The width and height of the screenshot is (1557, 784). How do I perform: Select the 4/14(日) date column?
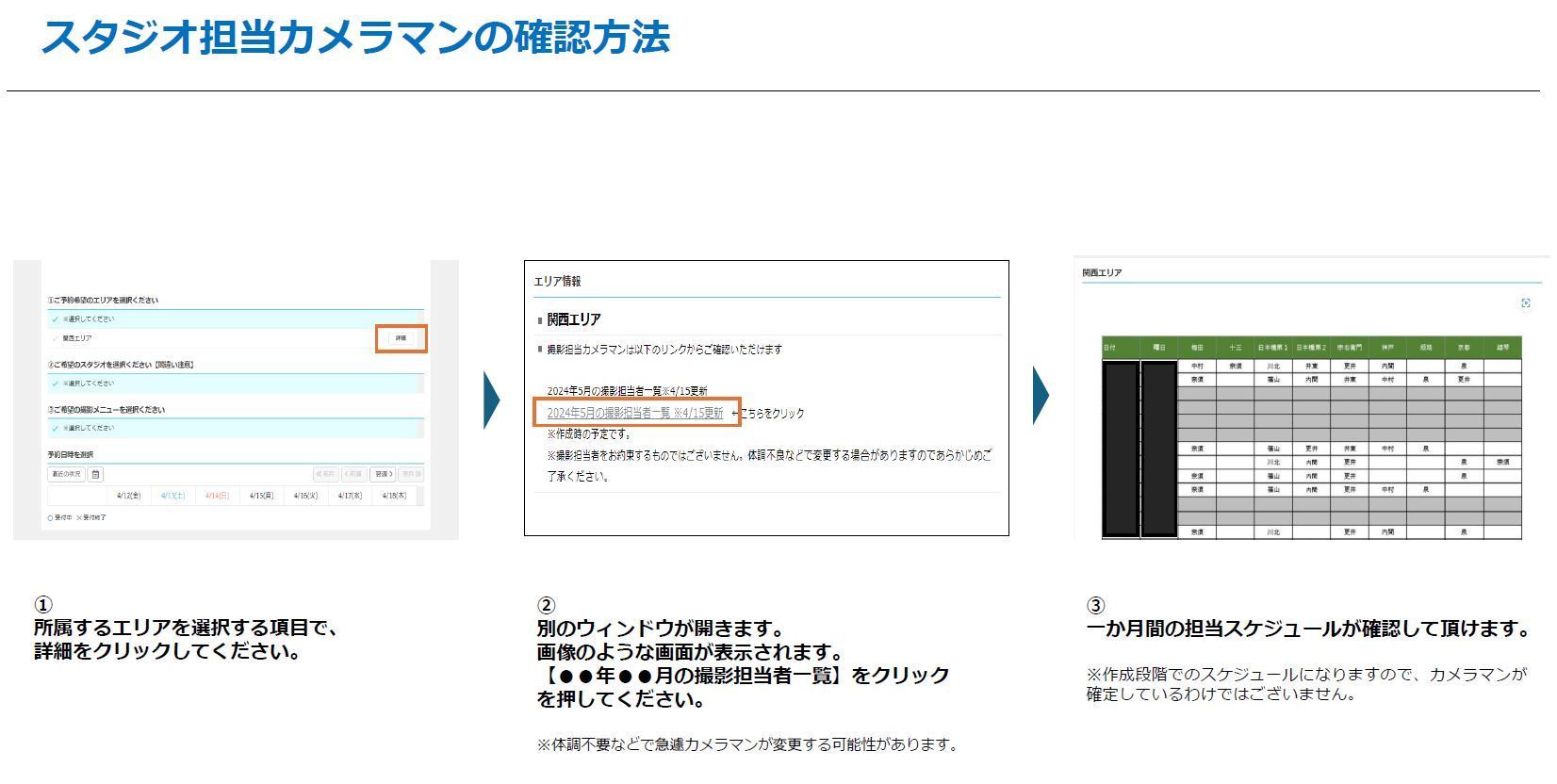[x=217, y=496]
